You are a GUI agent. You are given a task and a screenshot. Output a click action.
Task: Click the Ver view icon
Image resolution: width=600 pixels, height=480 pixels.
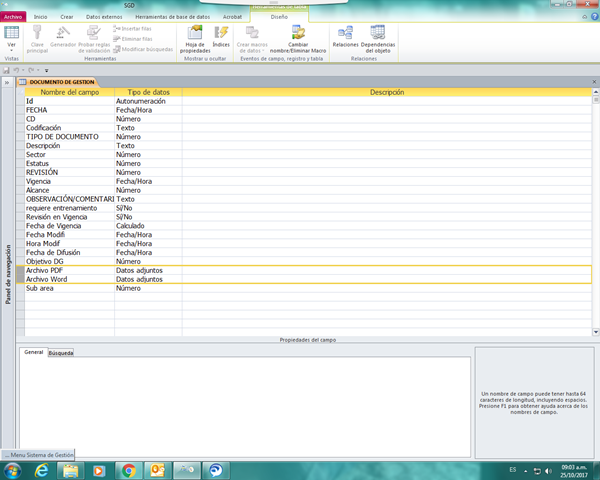pyautogui.click(x=12, y=33)
